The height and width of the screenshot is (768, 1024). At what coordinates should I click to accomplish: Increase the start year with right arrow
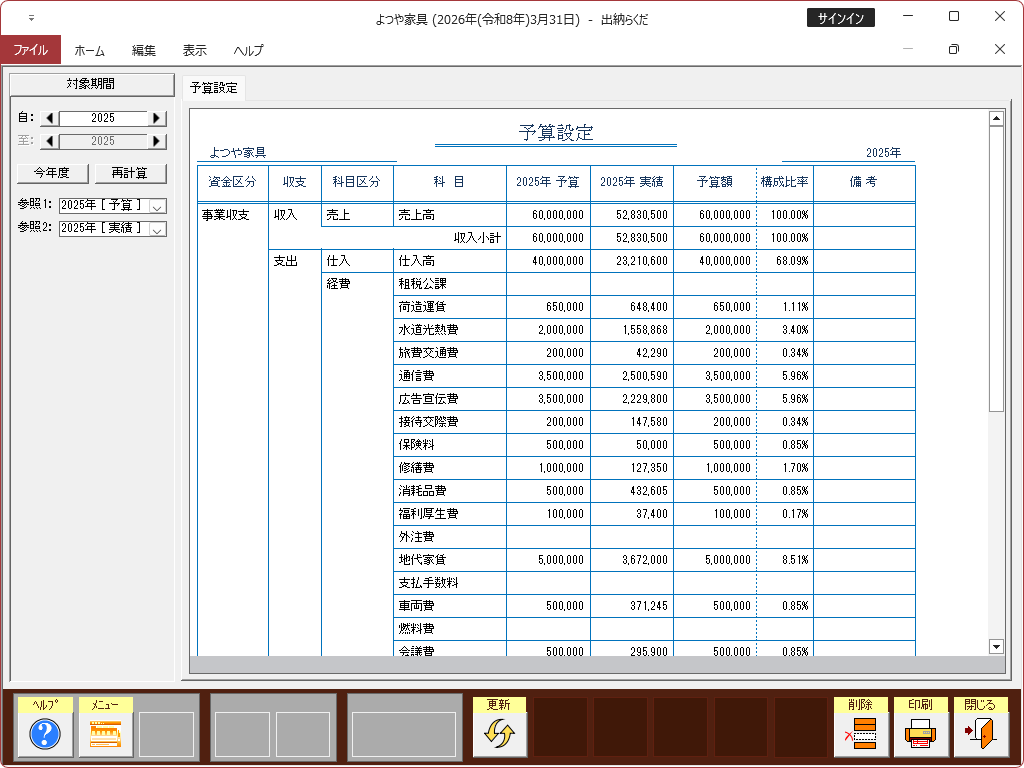point(157,118)
